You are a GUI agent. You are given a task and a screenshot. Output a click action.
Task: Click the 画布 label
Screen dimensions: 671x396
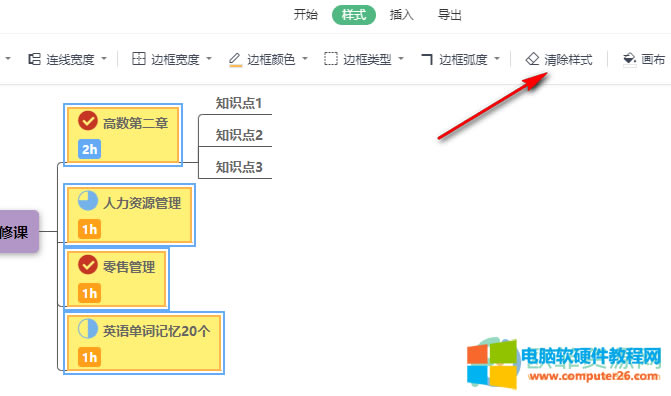click(653, 60)
